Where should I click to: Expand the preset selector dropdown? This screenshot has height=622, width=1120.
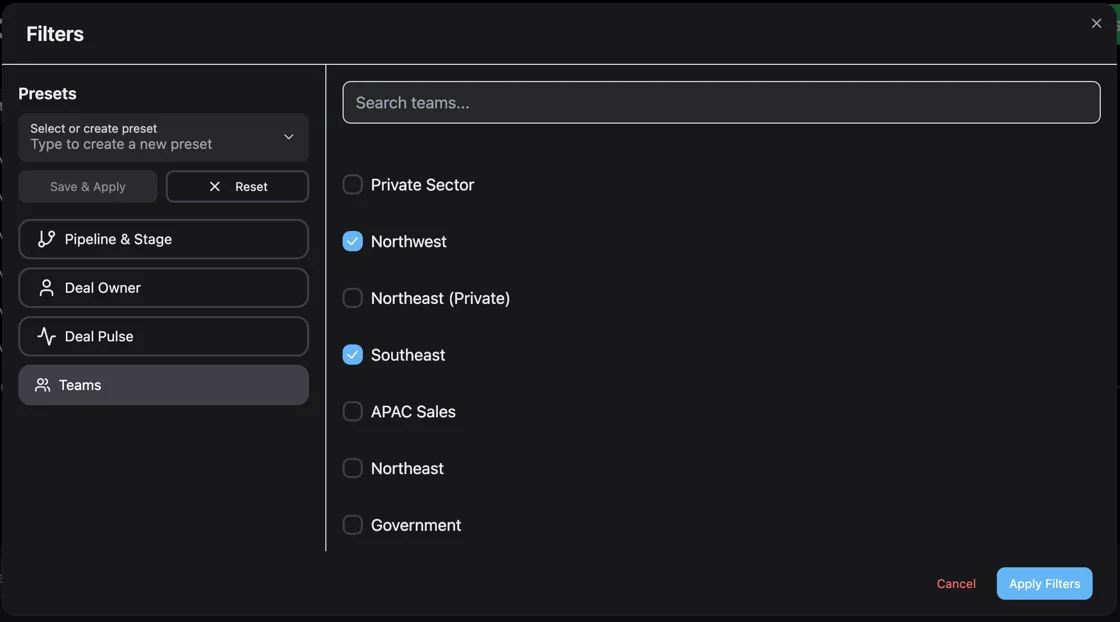tap(288, 137)
